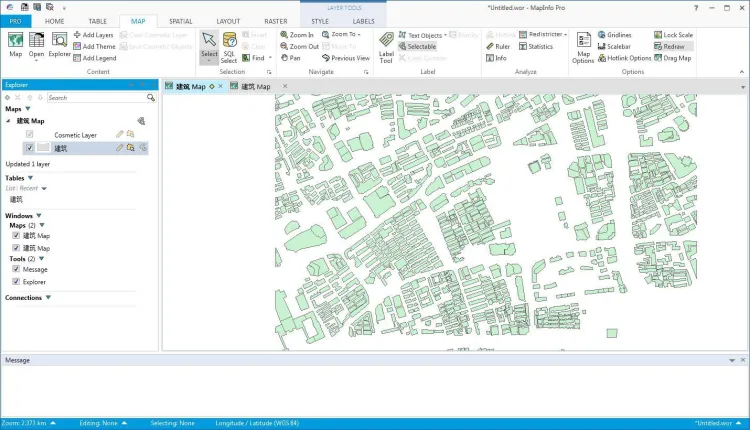
Task: Switch to the SPATIAL ribbon tab
Action: [x=181, y=20]
